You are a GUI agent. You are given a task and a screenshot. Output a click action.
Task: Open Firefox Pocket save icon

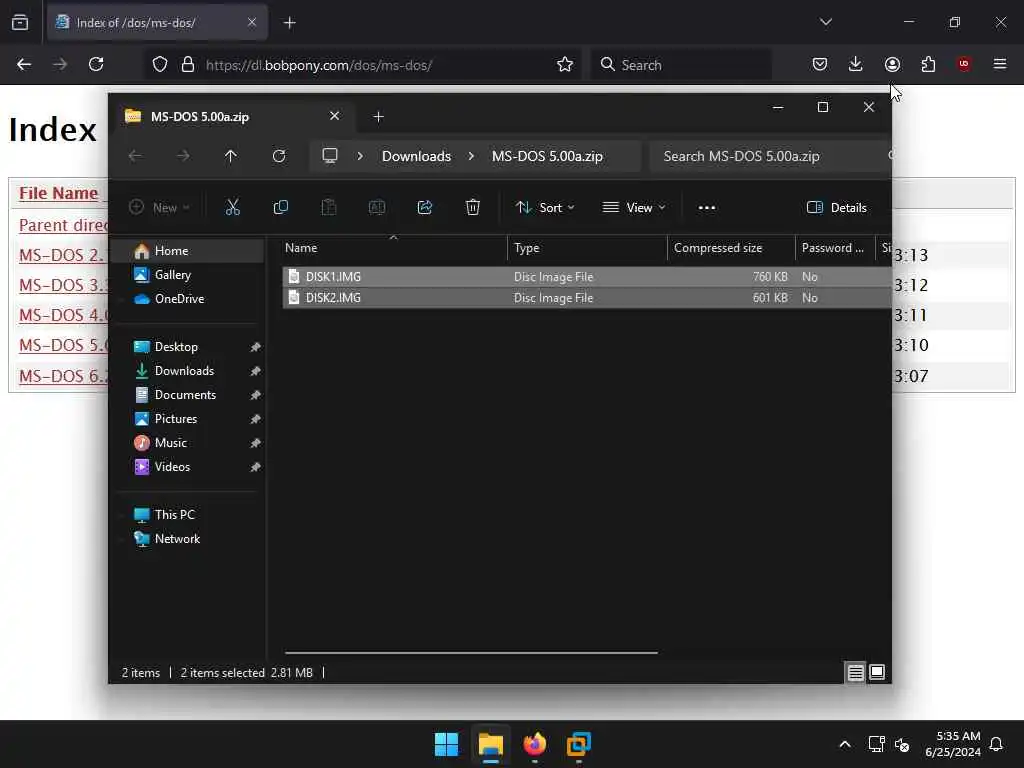click(820, 64)
